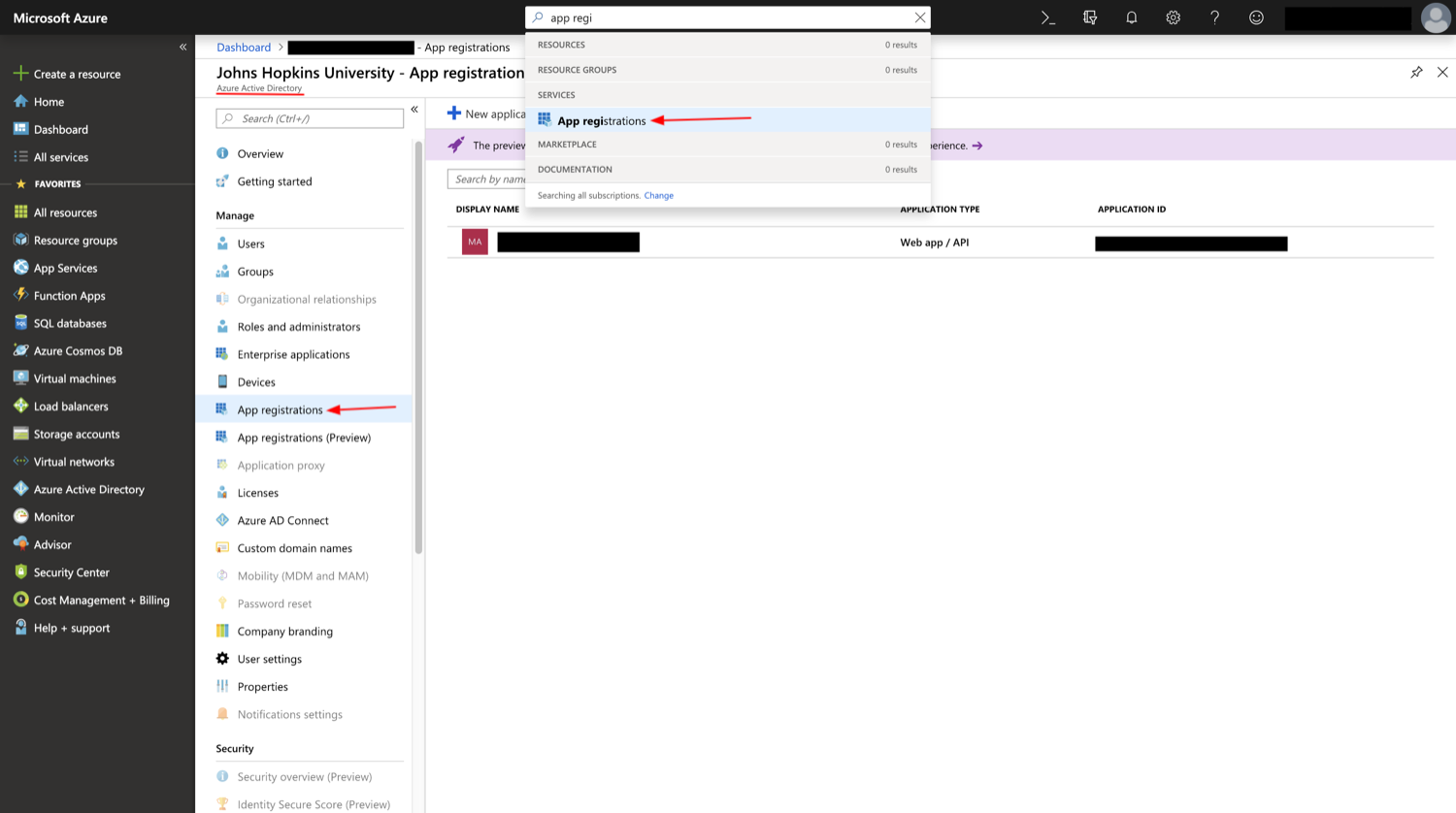Click Monitor icon in sidebar
The height and width of the screenshot is (813, 1456).
20,516
